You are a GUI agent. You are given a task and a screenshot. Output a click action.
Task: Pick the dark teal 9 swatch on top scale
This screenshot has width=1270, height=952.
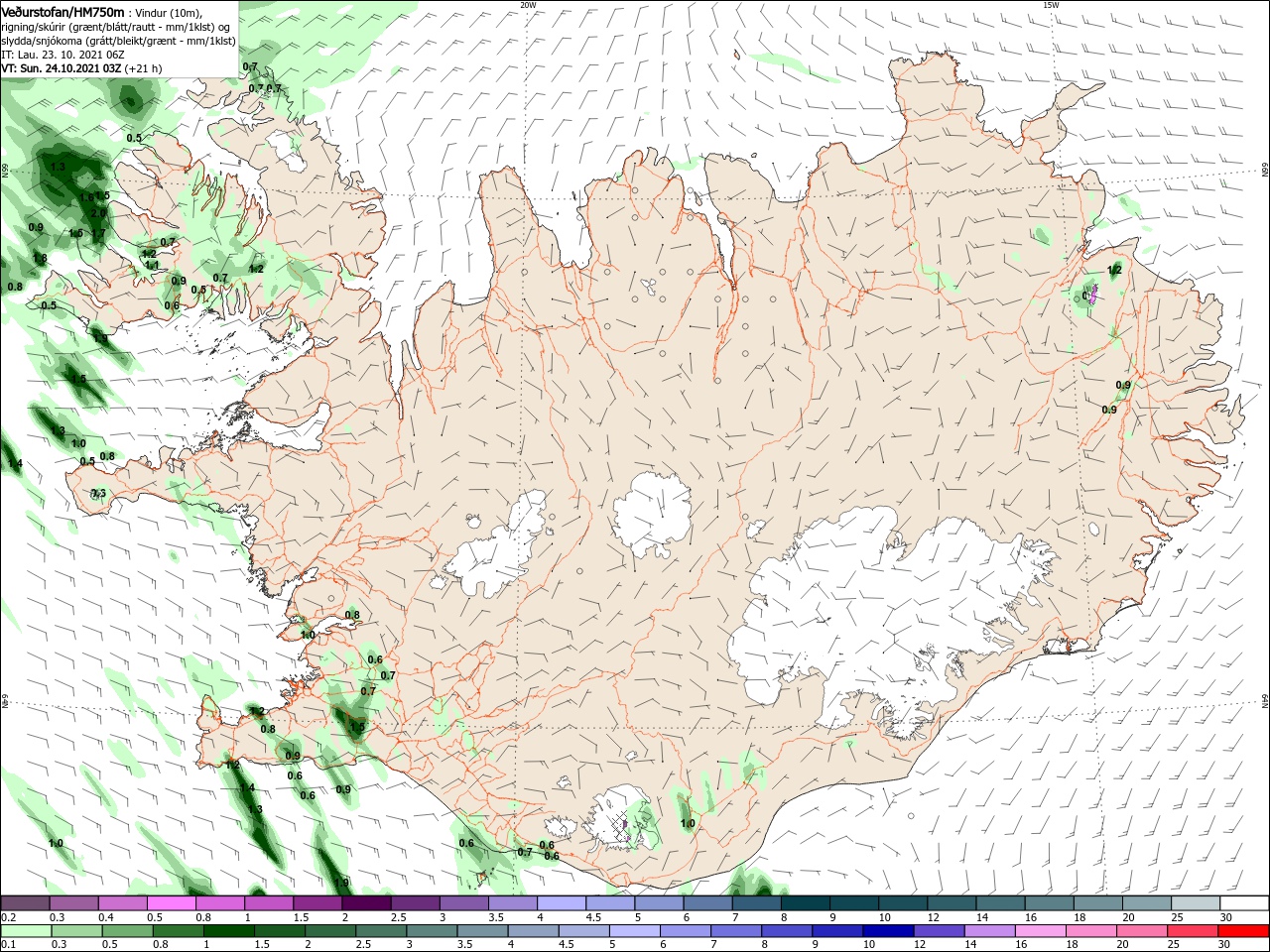pos(854,903)
